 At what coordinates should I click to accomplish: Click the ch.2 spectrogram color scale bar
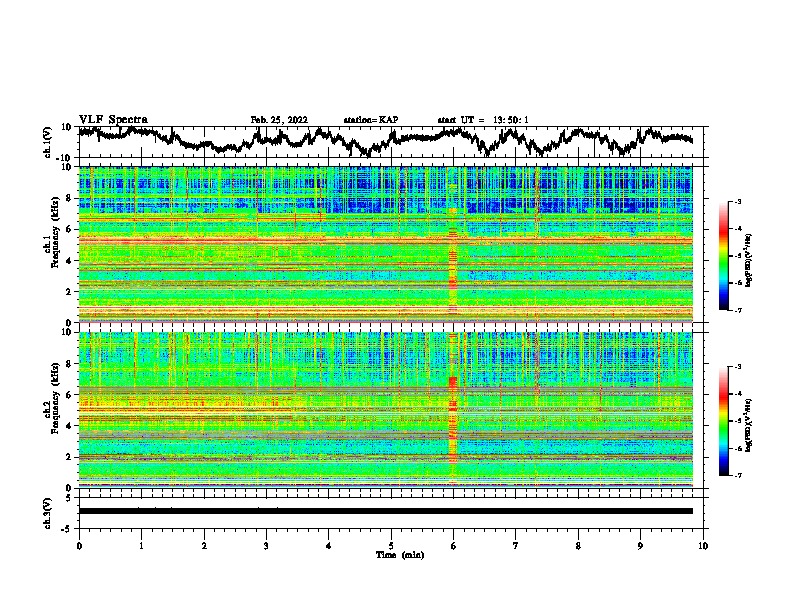tap(723, 421)
